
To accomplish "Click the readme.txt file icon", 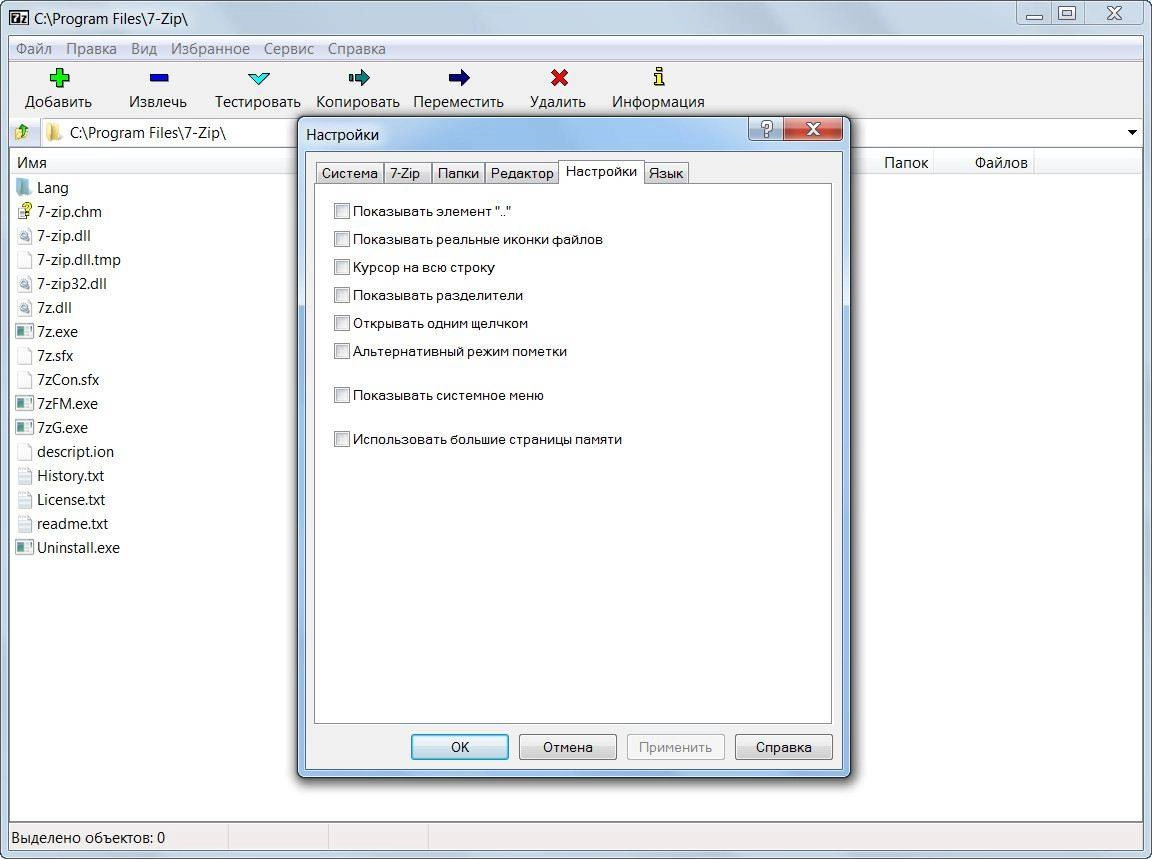I will click(x=24, y=524).
